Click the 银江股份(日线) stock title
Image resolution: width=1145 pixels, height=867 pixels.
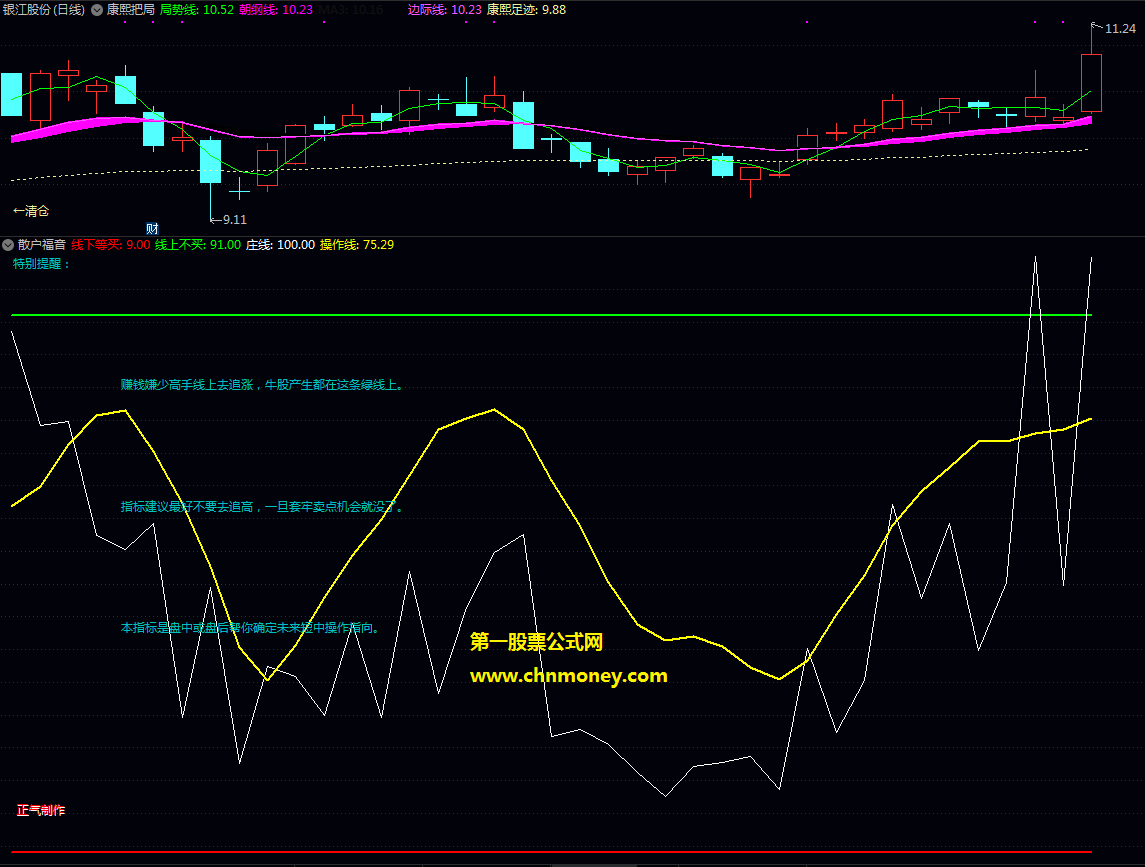pos(44,10)
